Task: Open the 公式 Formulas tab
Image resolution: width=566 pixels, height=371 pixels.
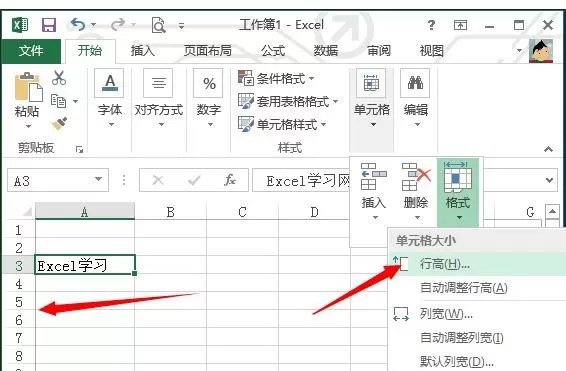Action: (273, 51)
